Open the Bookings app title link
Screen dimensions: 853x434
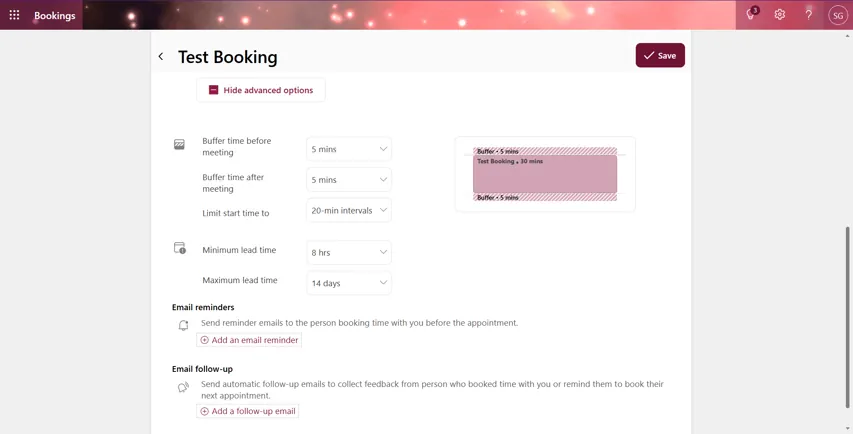pyautogui.click(x=54, y=15)
